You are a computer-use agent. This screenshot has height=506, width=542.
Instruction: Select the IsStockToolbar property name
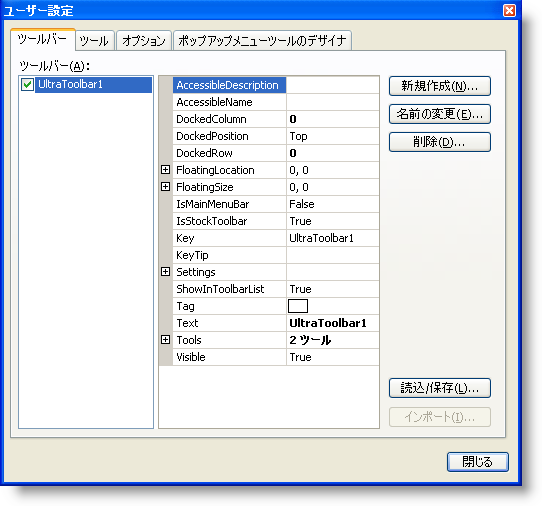[229, 221]
